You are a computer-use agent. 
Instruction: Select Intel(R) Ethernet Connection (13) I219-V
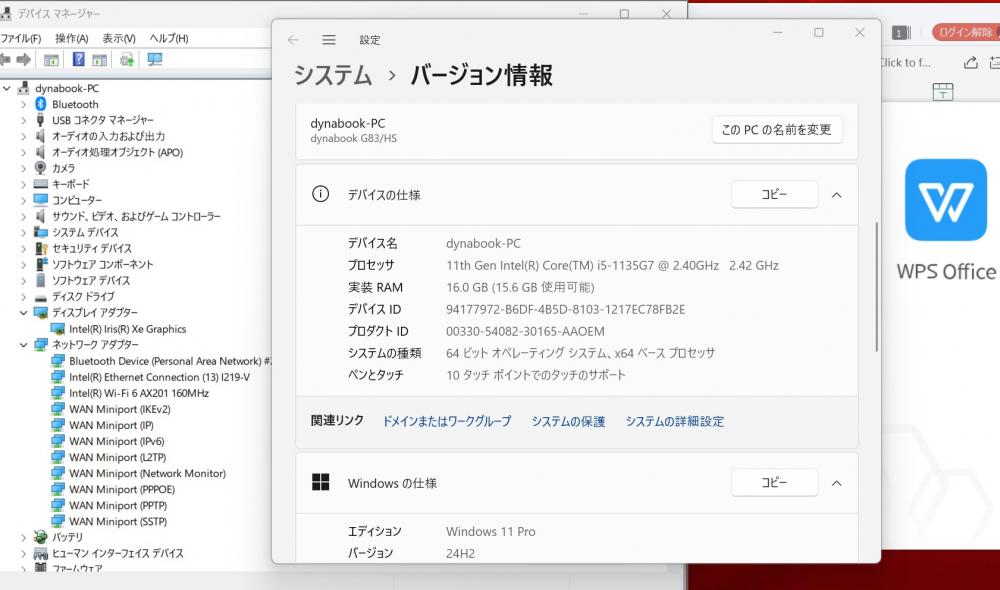pyautogui.click(x=159, y=377)
